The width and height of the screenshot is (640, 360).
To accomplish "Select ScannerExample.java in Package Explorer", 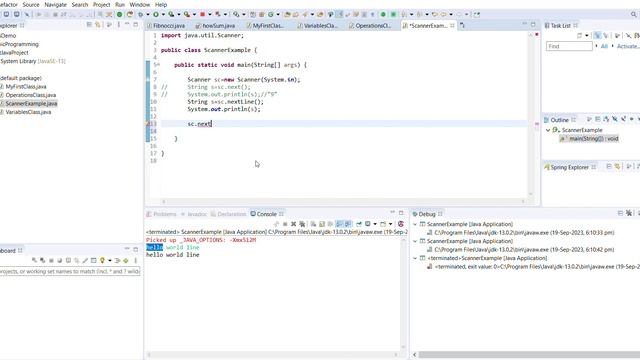I will pyautogui.click(x=31, y=104).
